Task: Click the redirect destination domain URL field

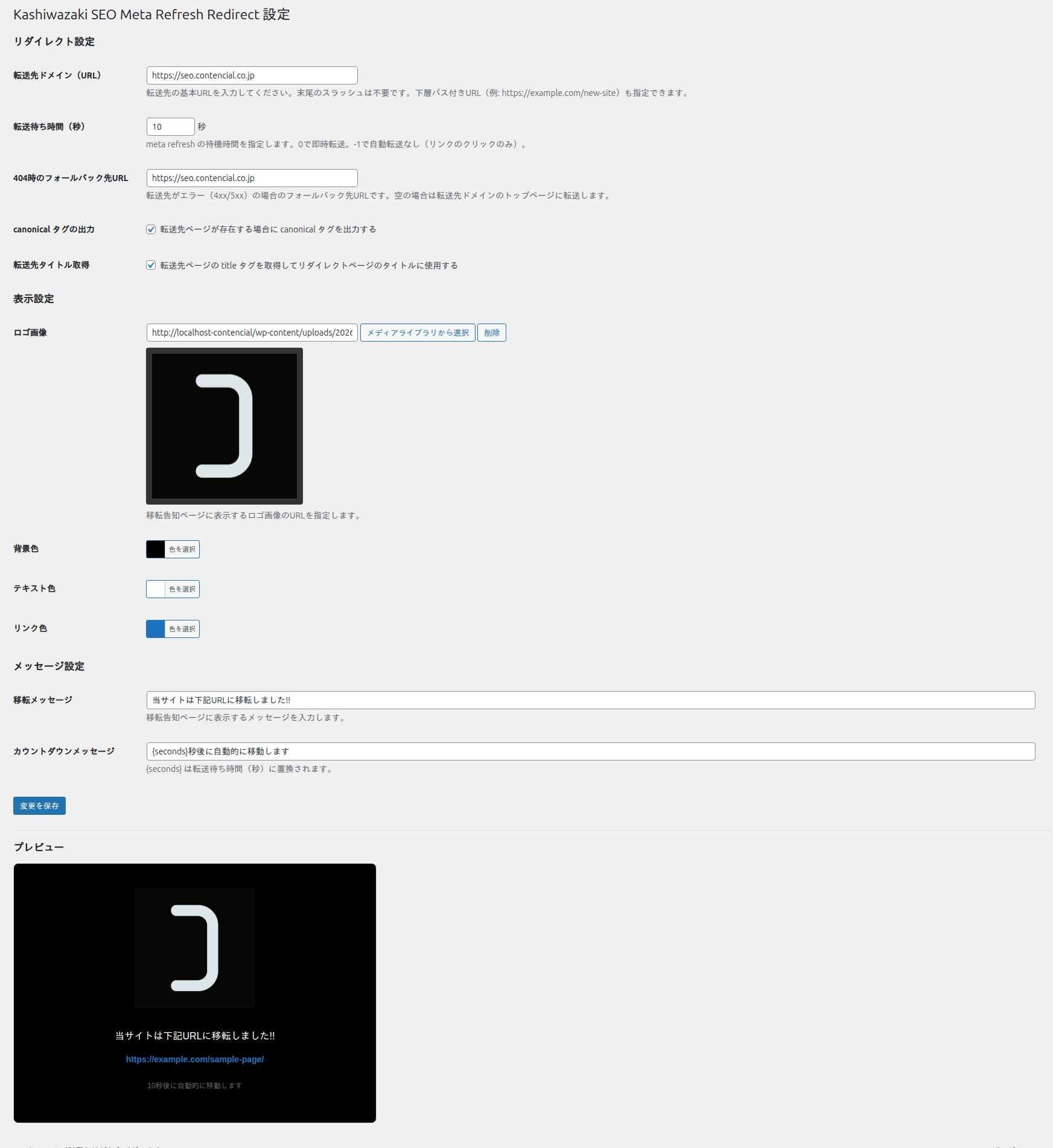Action: pos(252,75)
